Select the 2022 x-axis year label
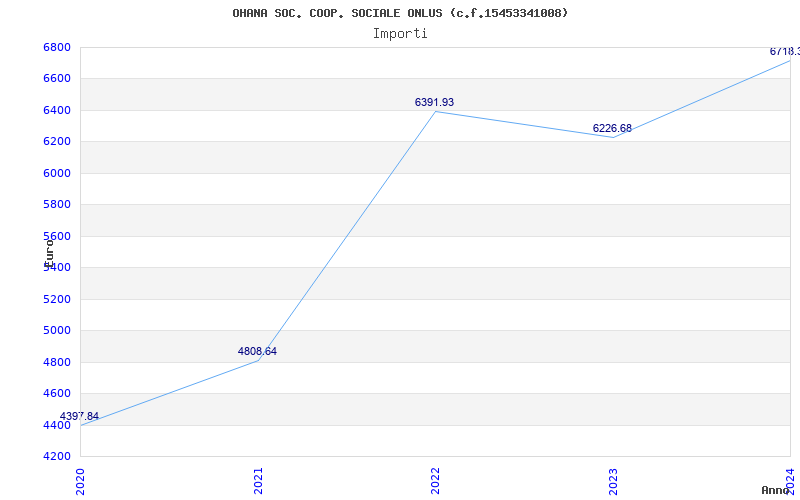Viewport: 800px width, 500px height. pyautogui.click(x=435, y=481)
